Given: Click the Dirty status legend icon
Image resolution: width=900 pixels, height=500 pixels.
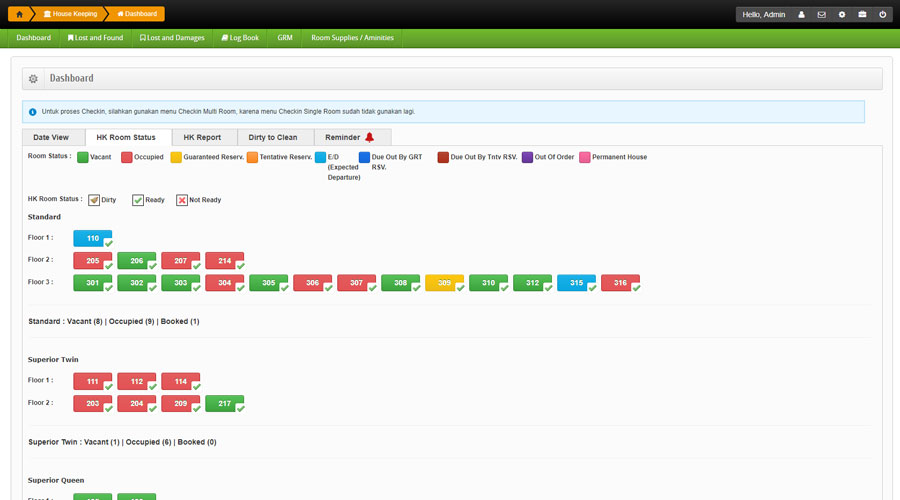Looking at the screenshot, I should (x=94, y=200).
